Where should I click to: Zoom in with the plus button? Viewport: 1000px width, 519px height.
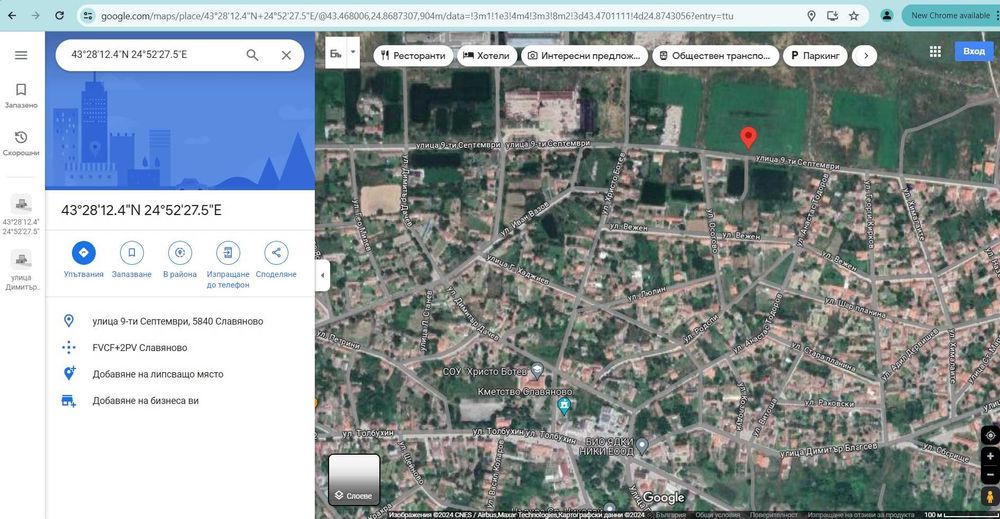990,457
